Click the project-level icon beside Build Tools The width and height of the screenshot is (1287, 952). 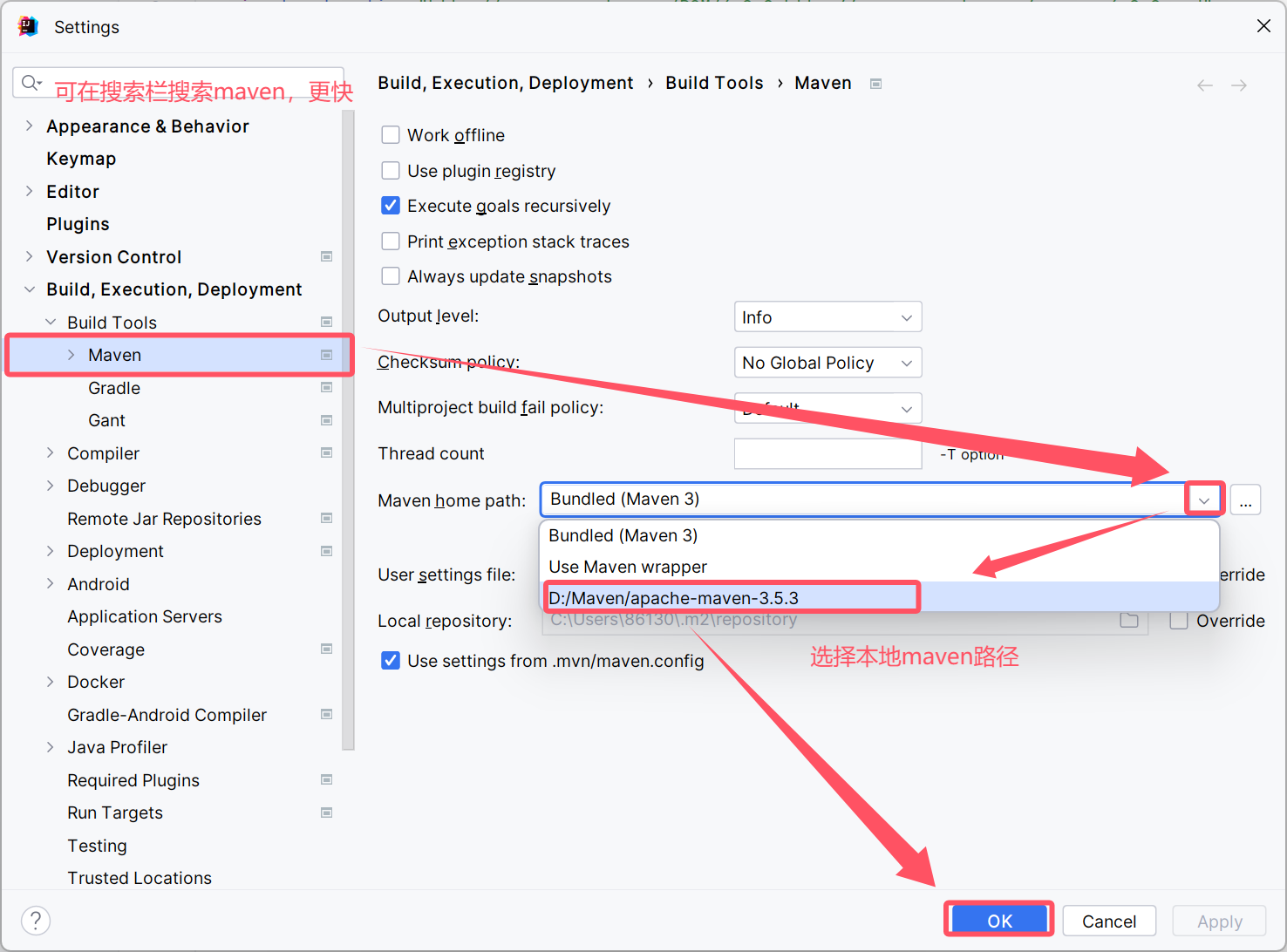coord(327,322)
